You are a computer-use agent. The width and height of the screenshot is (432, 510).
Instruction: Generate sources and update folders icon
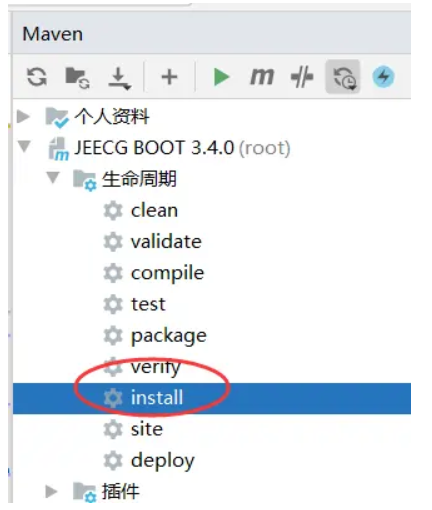click(77, 78)
